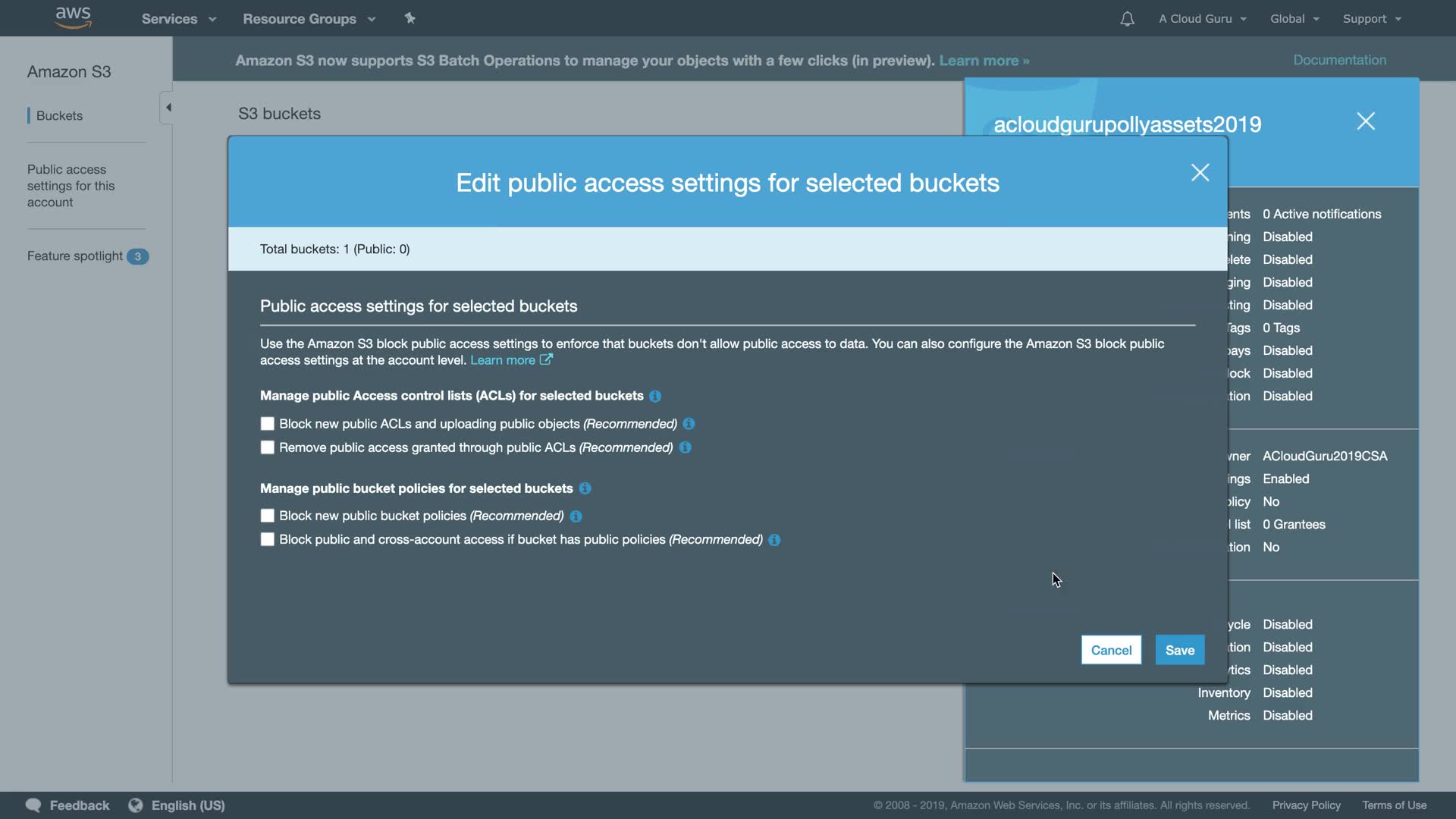
Task: Tick Block new public bucket policies checkbox
Action: [x=267, y=516]
